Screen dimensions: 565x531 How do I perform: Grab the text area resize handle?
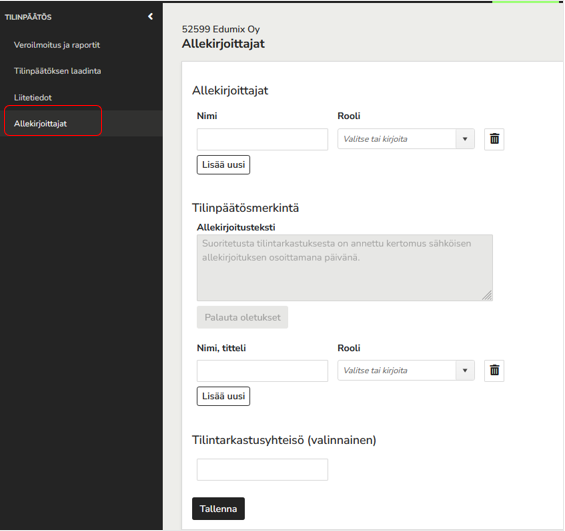click(x=488, y=296)
